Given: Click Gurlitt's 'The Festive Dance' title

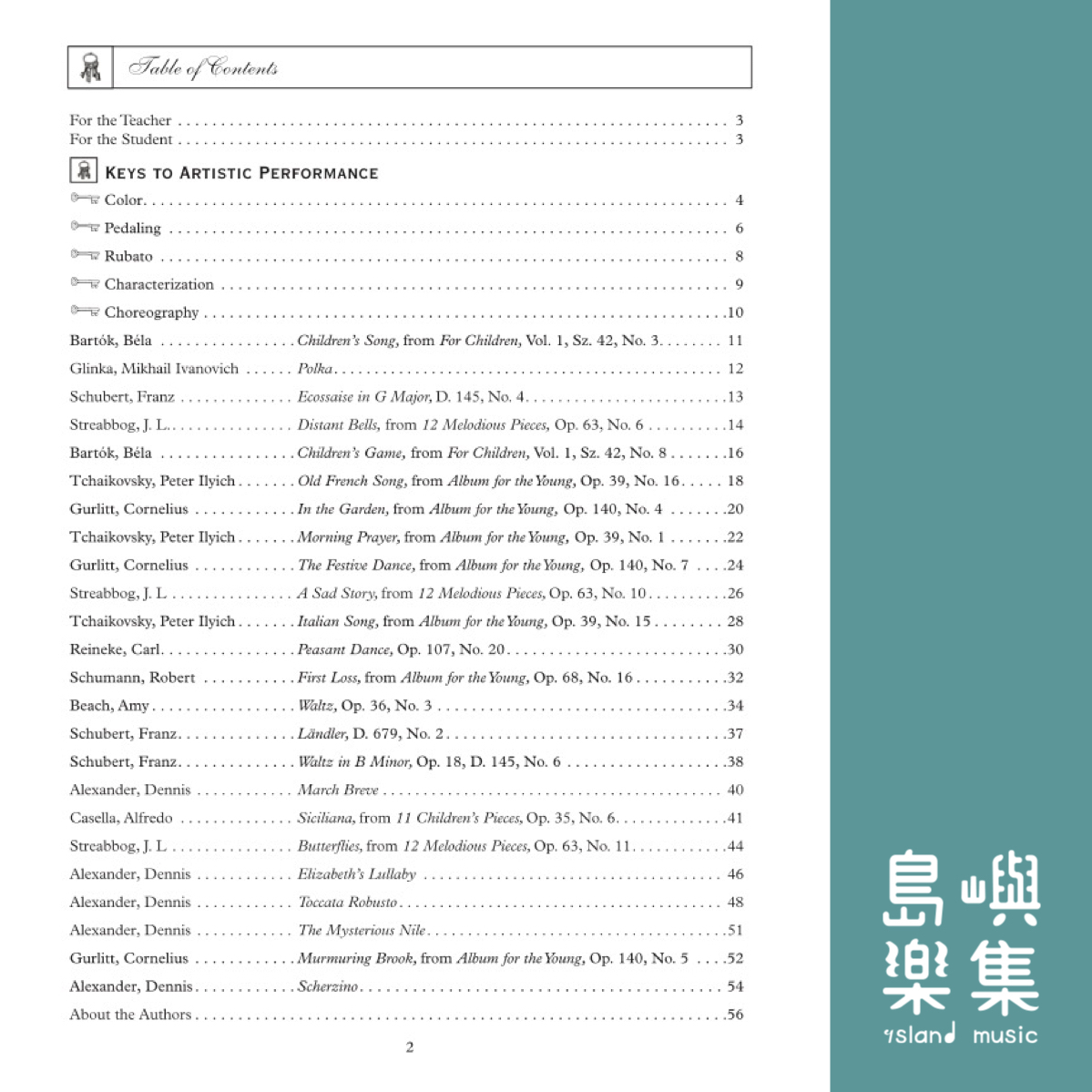Looking at the screenshot, I should point(357,565).
